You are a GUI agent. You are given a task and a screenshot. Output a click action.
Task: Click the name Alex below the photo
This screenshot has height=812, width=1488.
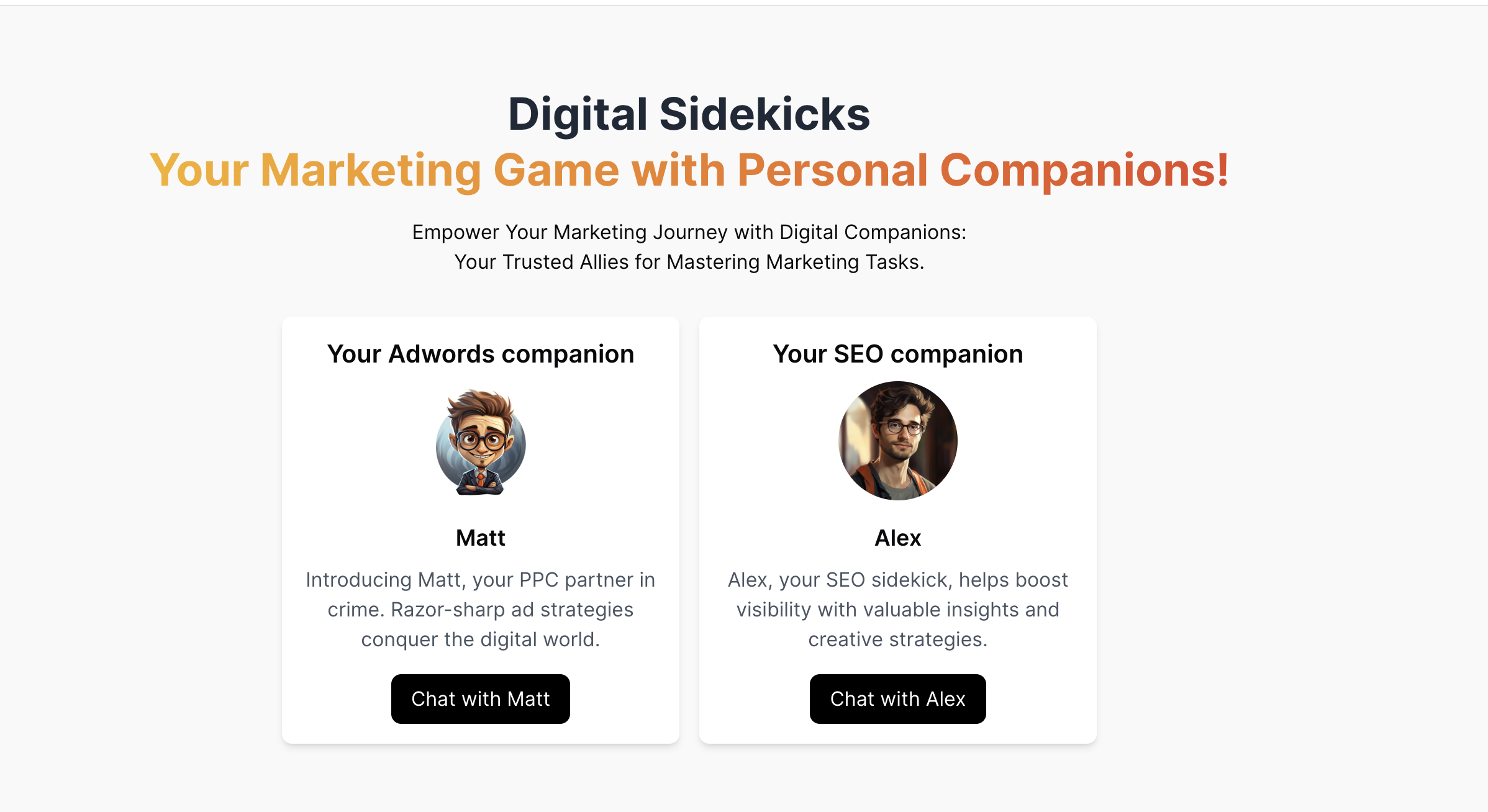point(897,538)
